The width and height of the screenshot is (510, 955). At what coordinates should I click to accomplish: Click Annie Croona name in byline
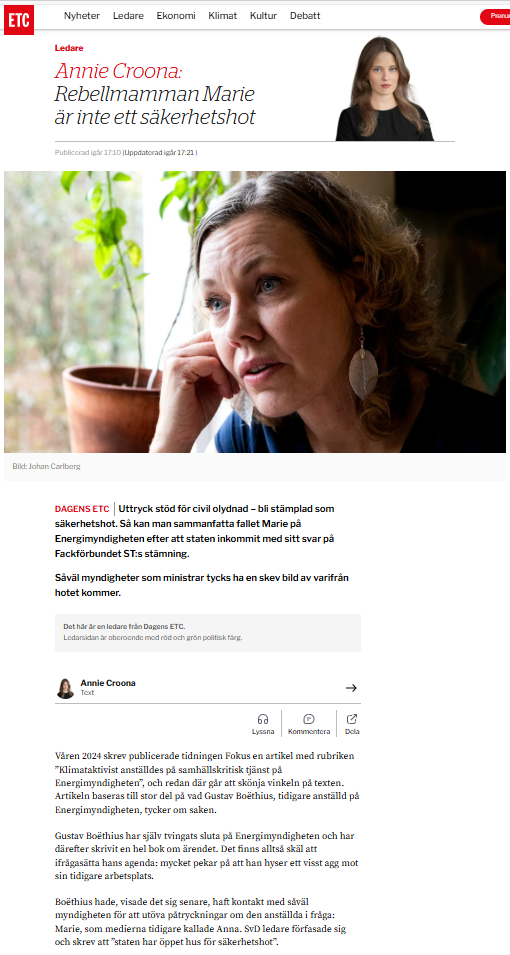click(x=108, y=683)
